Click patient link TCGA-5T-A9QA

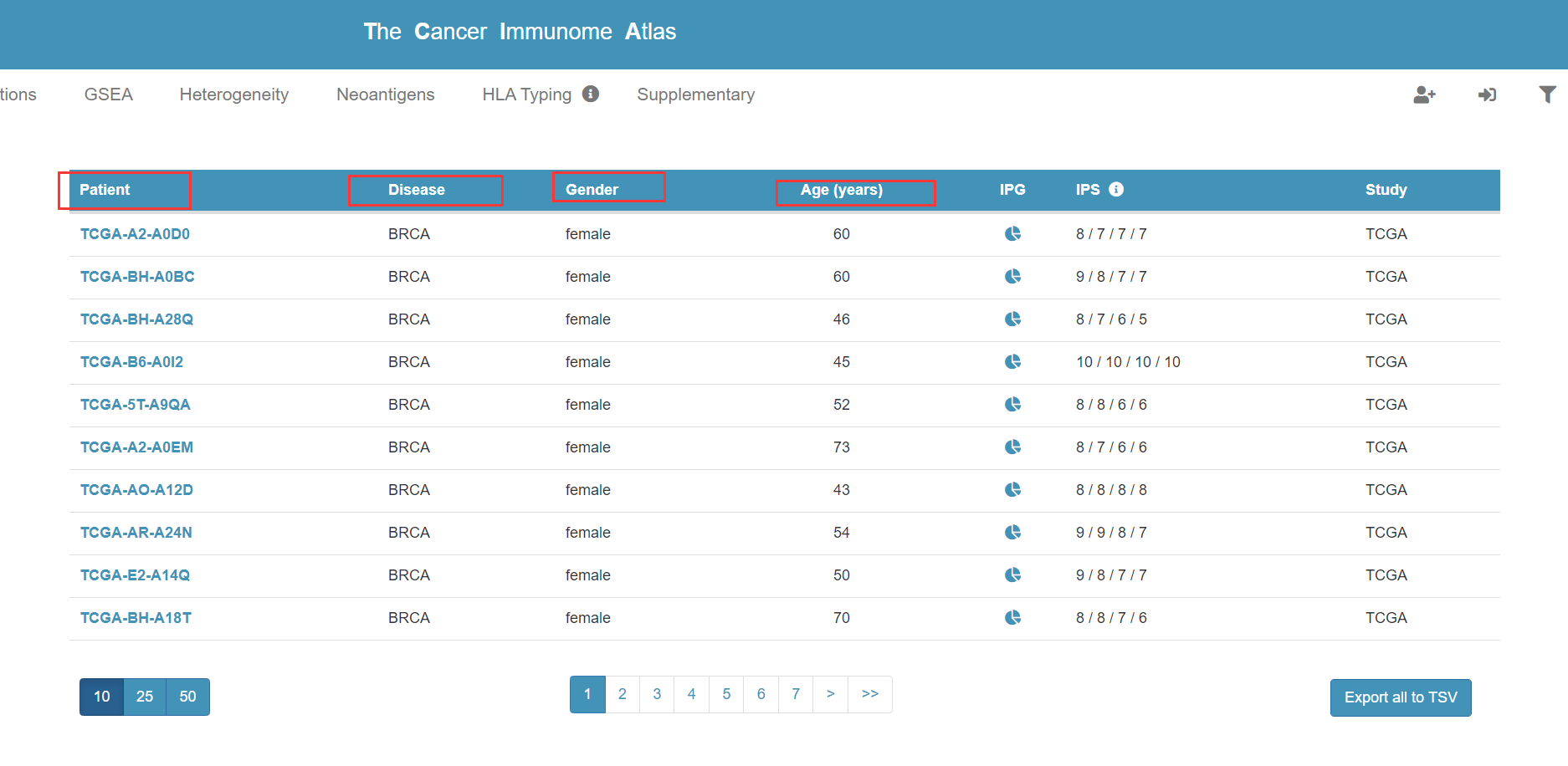click(135, 405)
